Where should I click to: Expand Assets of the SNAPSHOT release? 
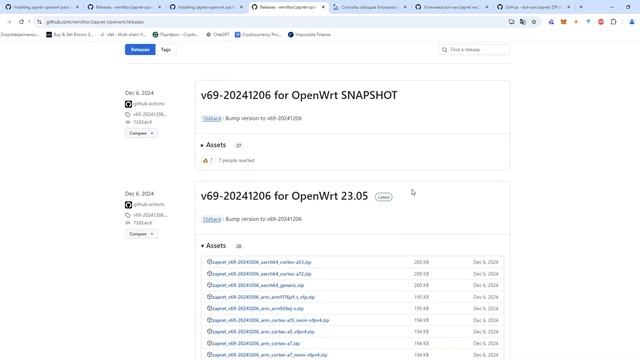(213, 145)
